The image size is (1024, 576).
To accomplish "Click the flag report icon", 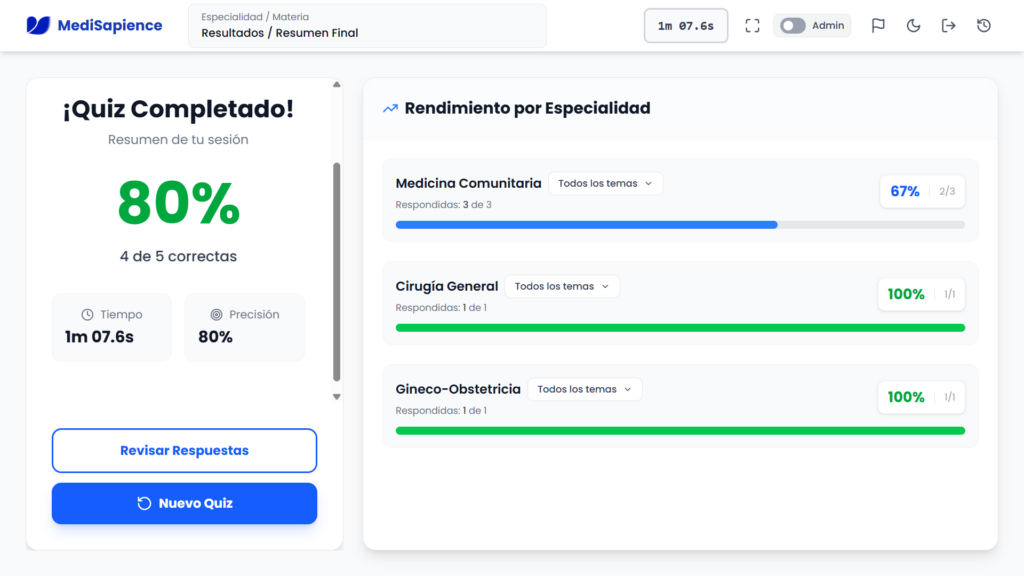I will click(x=878, y=26).
